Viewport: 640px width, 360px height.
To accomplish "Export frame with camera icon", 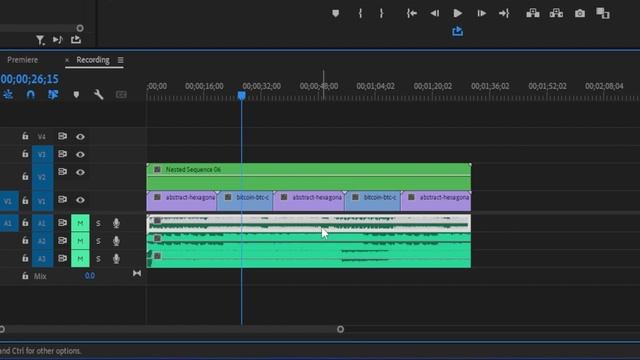I will [580, 13].
